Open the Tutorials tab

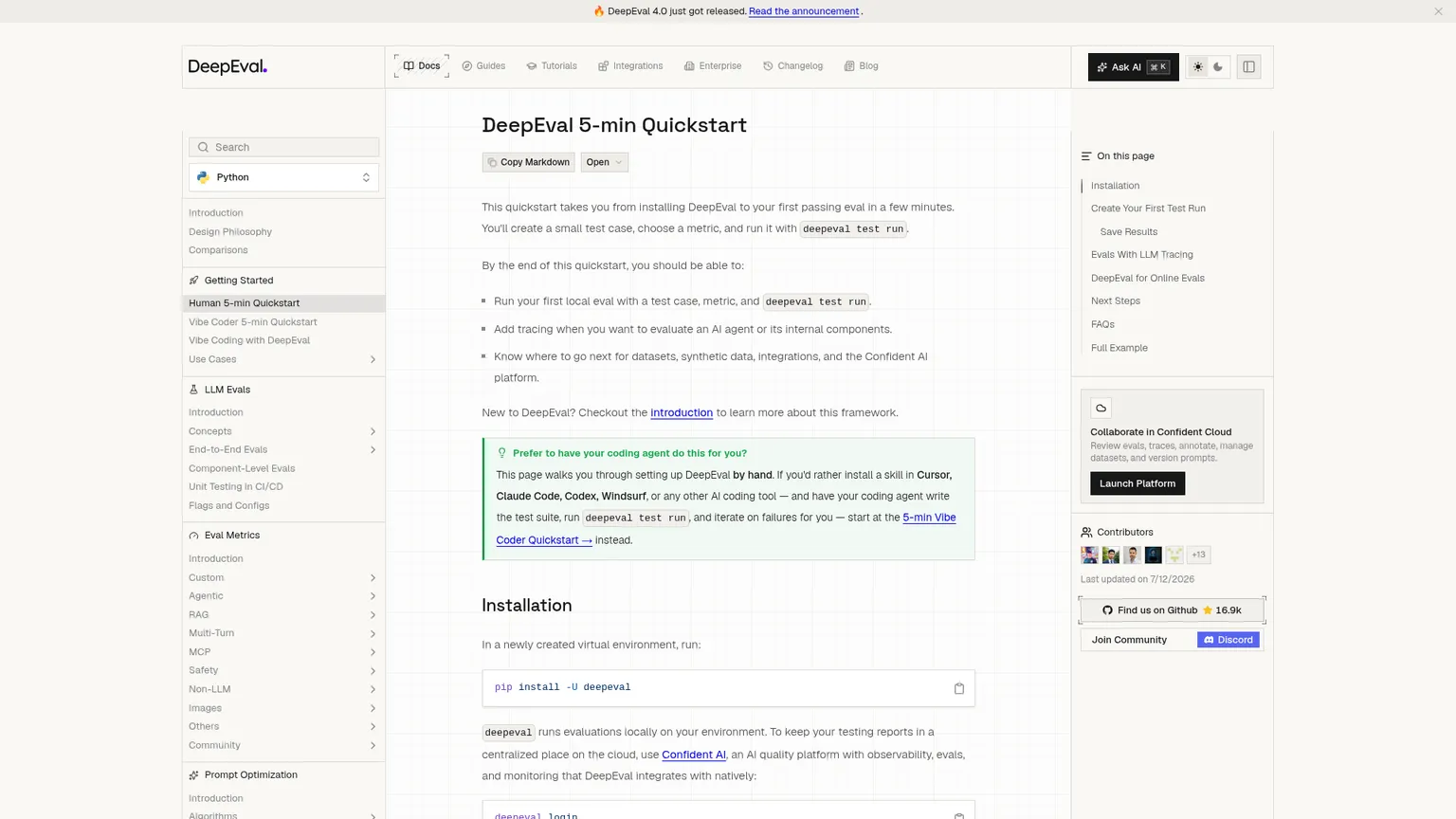(552, 66)
